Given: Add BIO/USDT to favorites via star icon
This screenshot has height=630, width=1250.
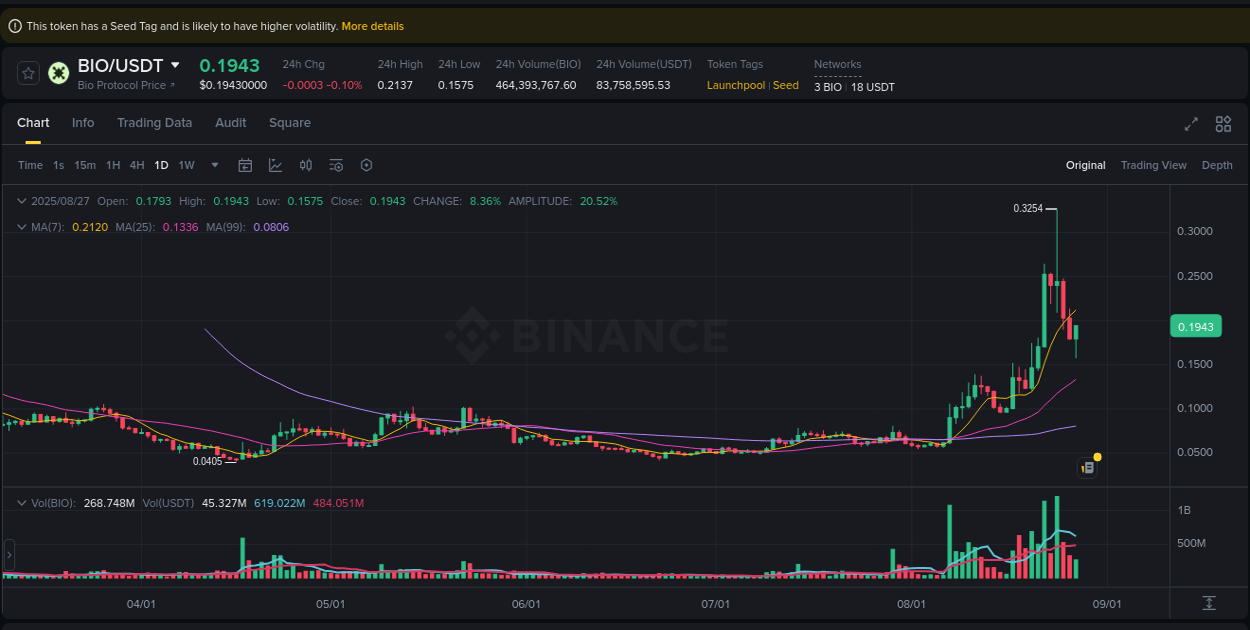Looking at the screenshot, I should [x=28, y=72].
